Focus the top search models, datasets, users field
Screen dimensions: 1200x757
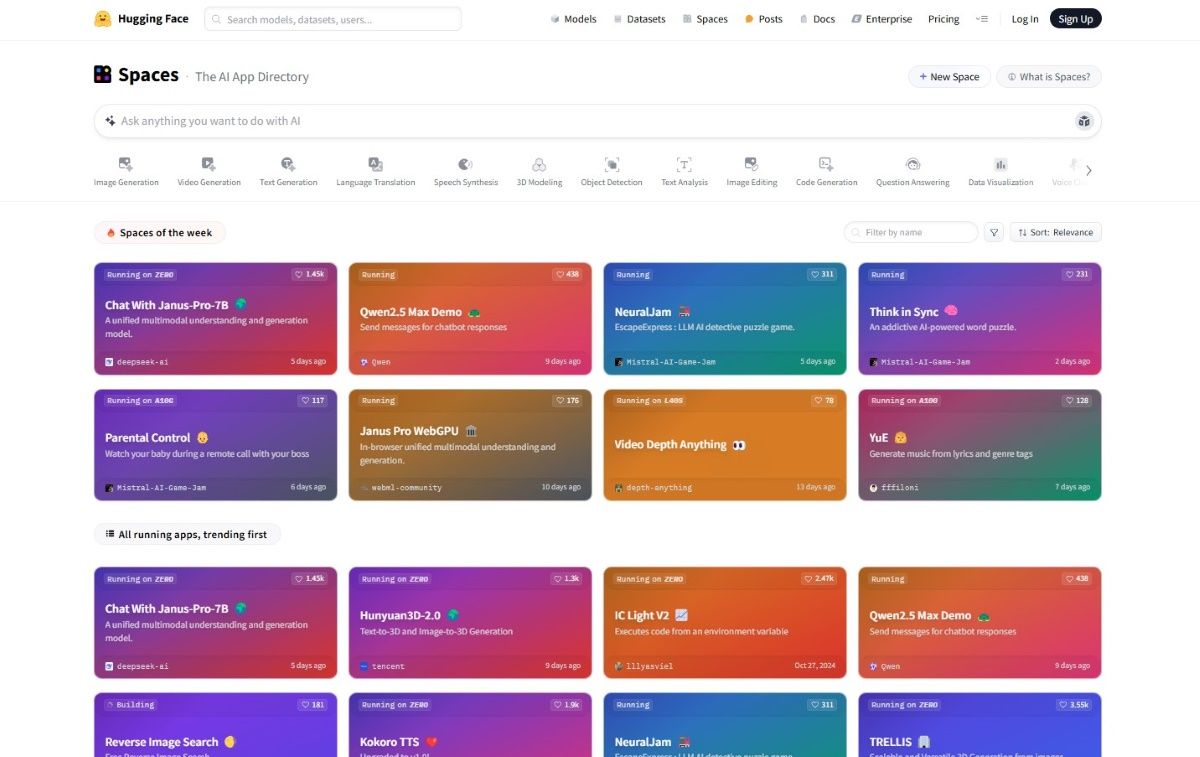(x=333, y=19)
